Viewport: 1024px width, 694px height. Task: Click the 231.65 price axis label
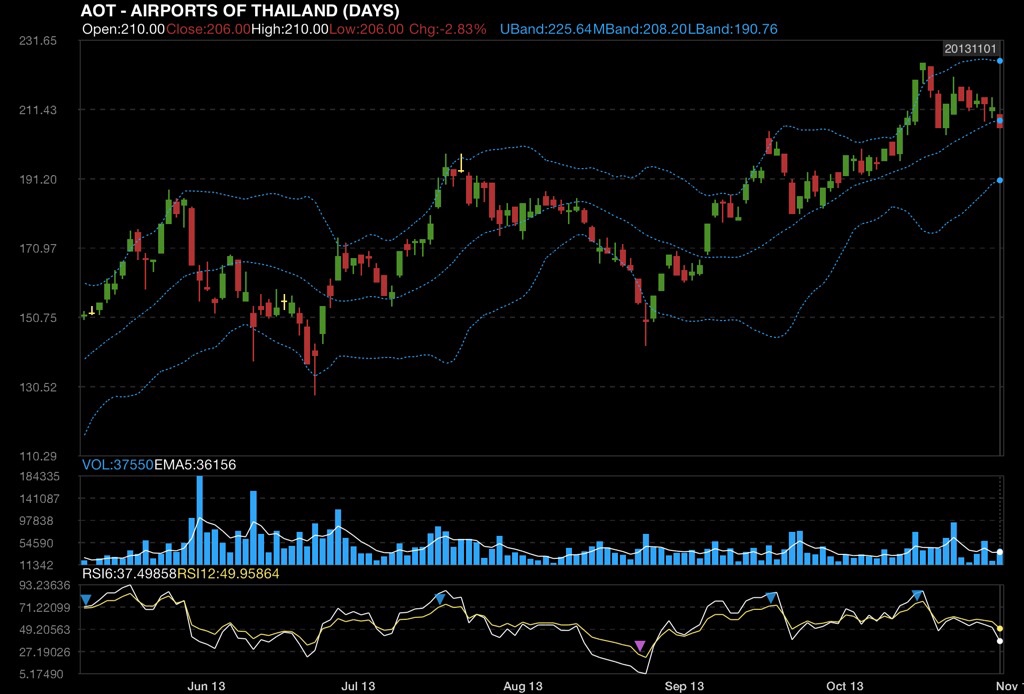click(x=40, y=40)
